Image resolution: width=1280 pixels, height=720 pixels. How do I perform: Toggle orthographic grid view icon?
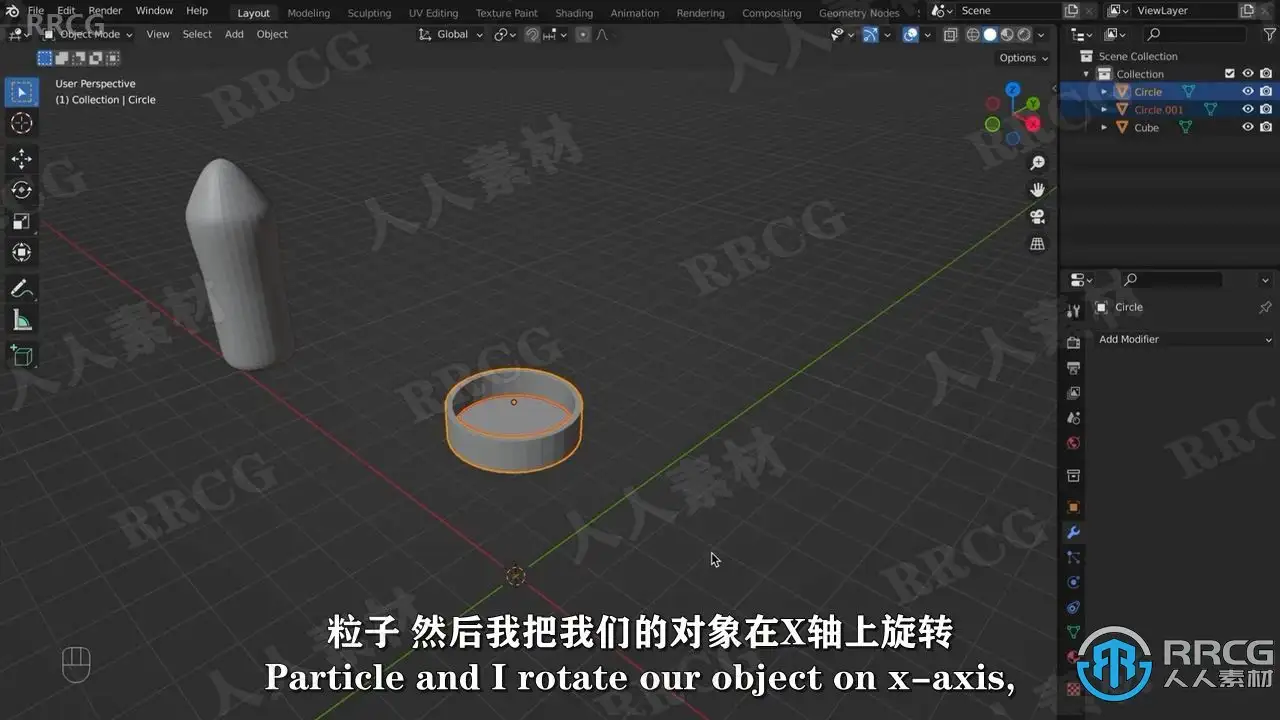pos(1037,244)
